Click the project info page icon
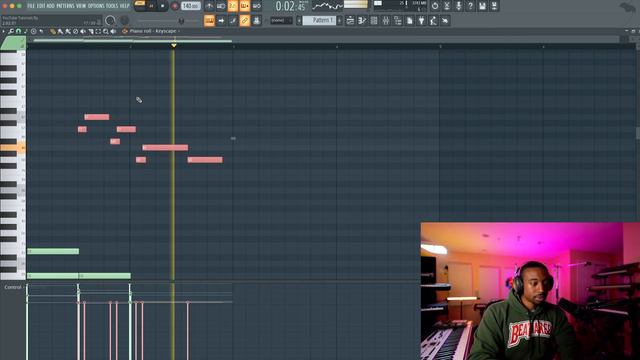Viewport: 640px width, 360px height. (x=409, y=20)
